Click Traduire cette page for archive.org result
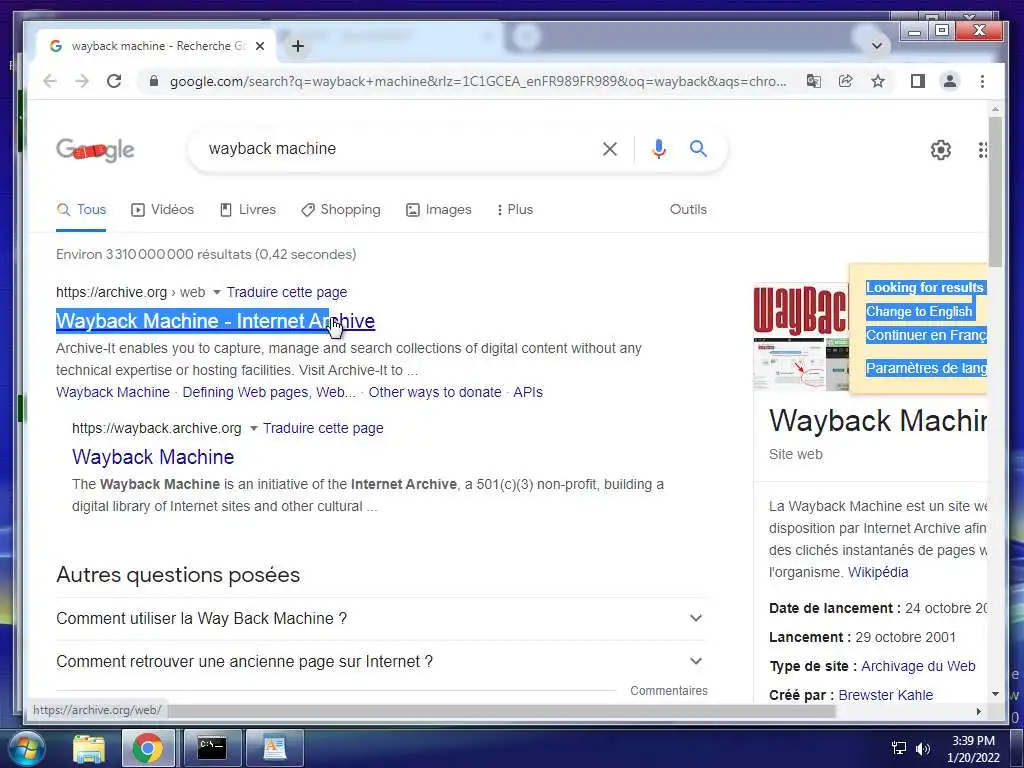 [287, 292]
